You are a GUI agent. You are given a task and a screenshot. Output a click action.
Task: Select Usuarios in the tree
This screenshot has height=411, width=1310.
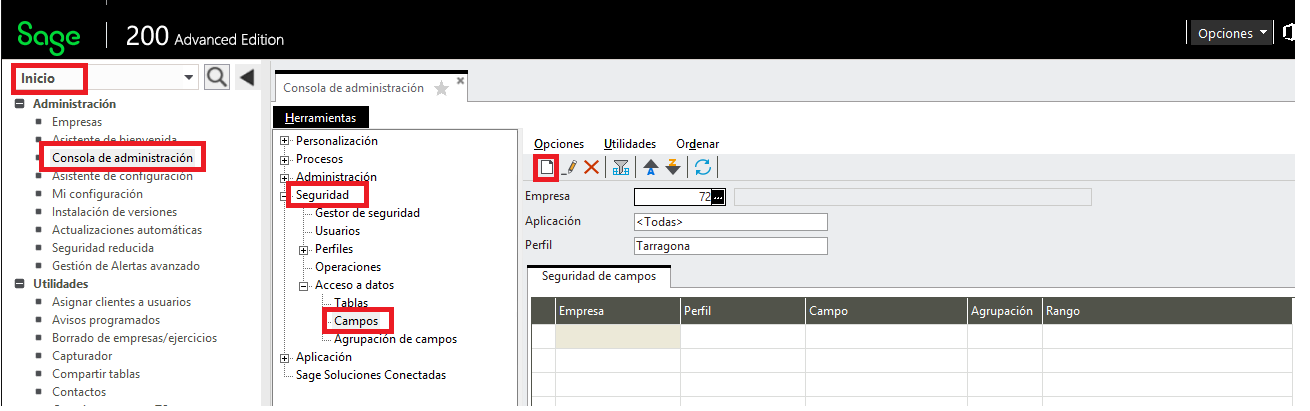[x=337, y=231]
